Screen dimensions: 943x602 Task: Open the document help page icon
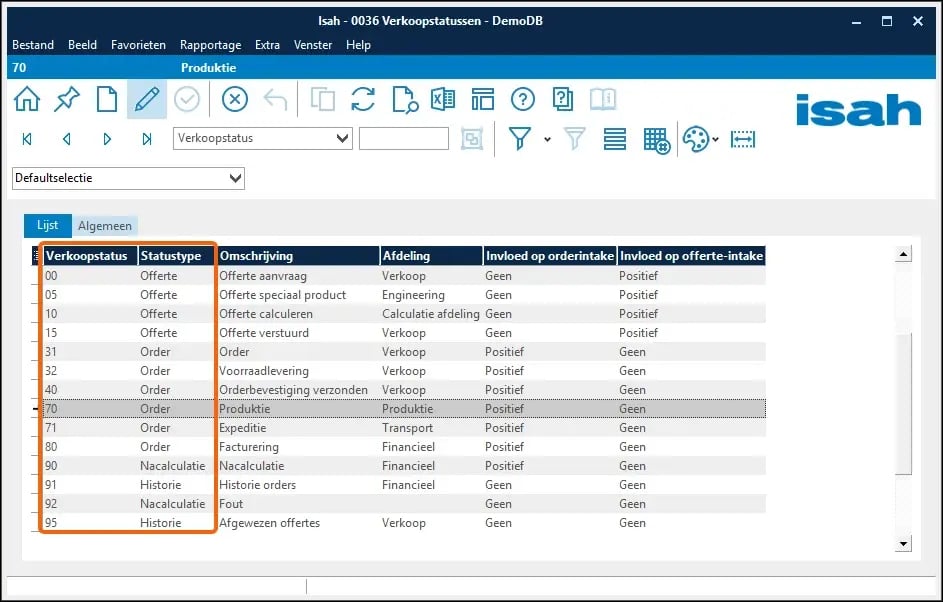pos(562,99)
